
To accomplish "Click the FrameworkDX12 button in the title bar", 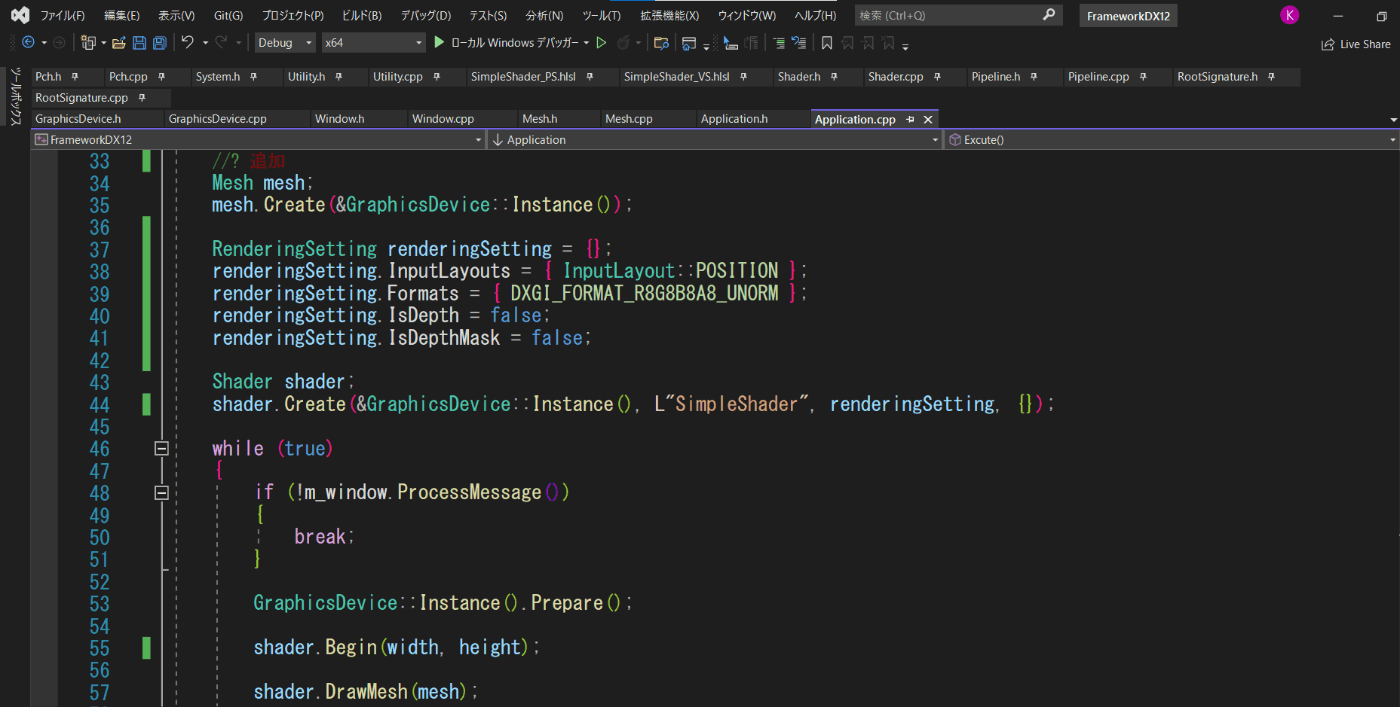I will point(1128,15).
